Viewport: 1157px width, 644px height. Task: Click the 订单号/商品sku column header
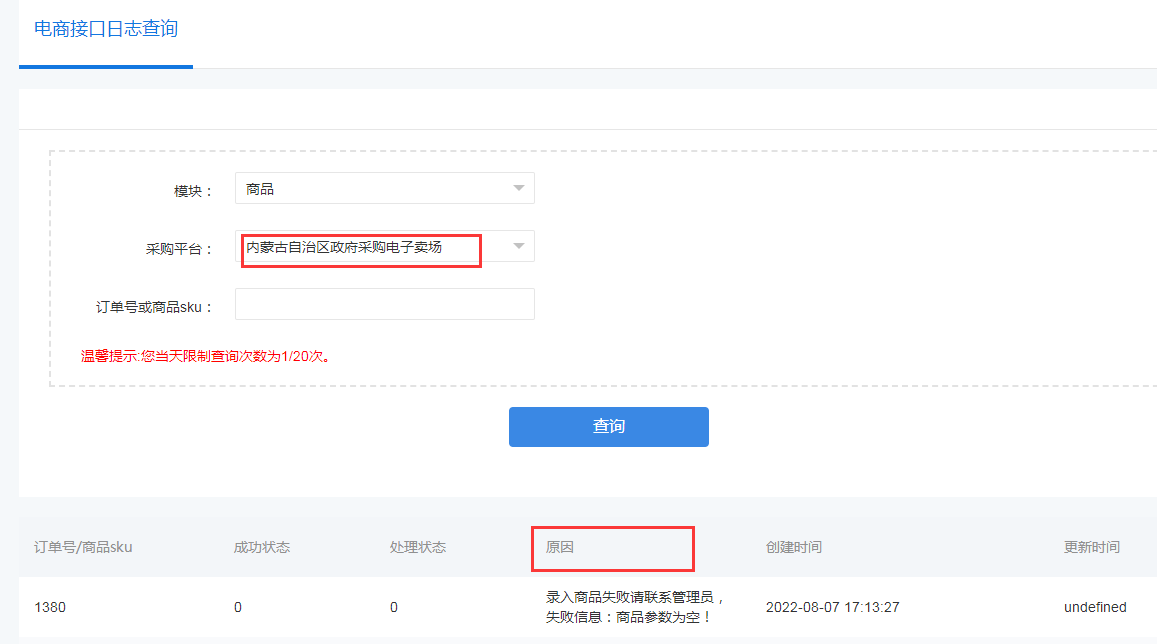[x=83, y=547]
